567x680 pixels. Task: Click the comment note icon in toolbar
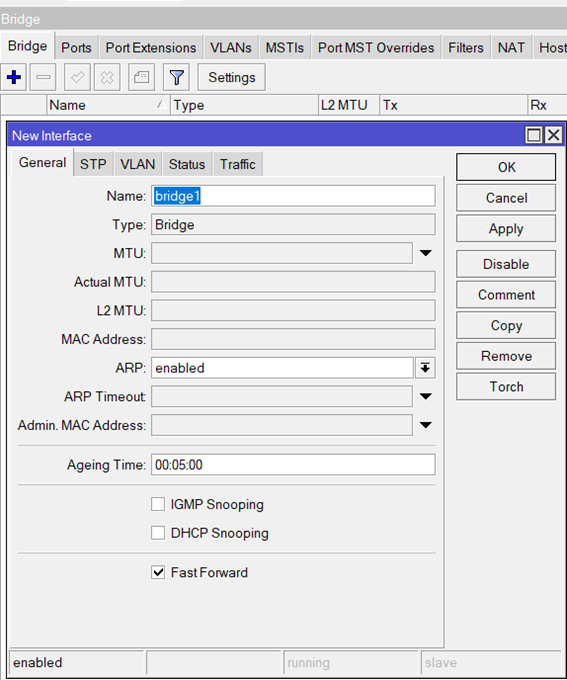141,77
